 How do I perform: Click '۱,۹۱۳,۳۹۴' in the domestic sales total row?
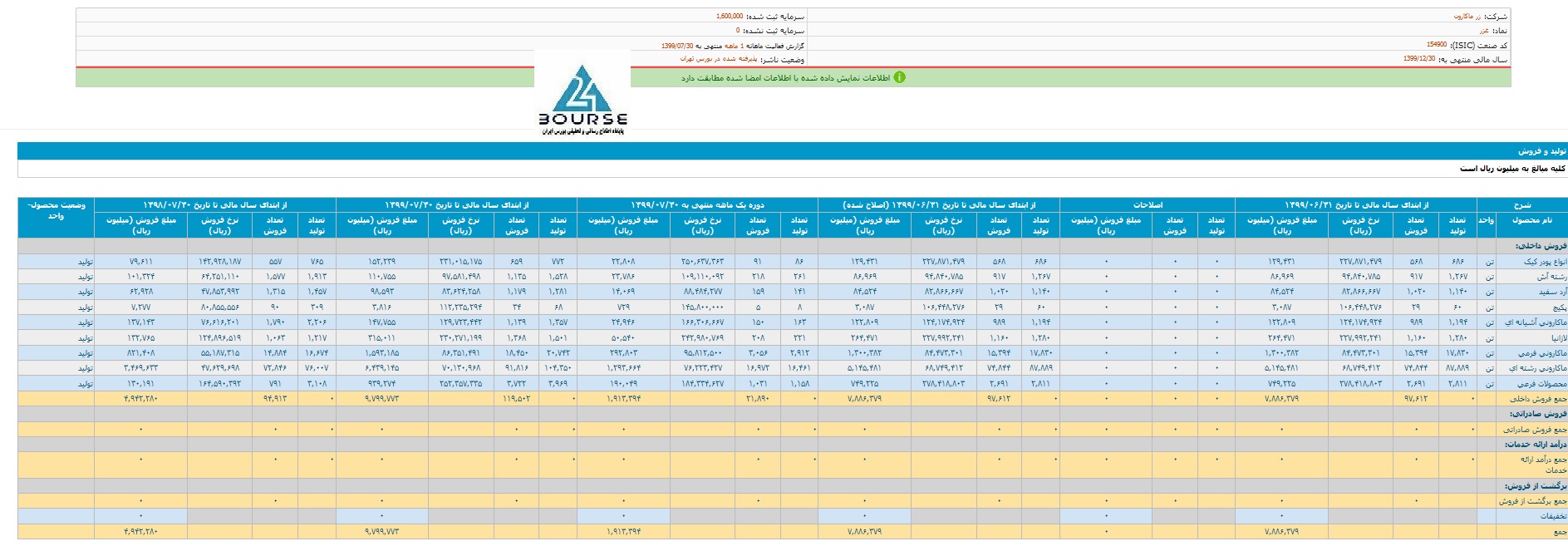tap(623, 399)
